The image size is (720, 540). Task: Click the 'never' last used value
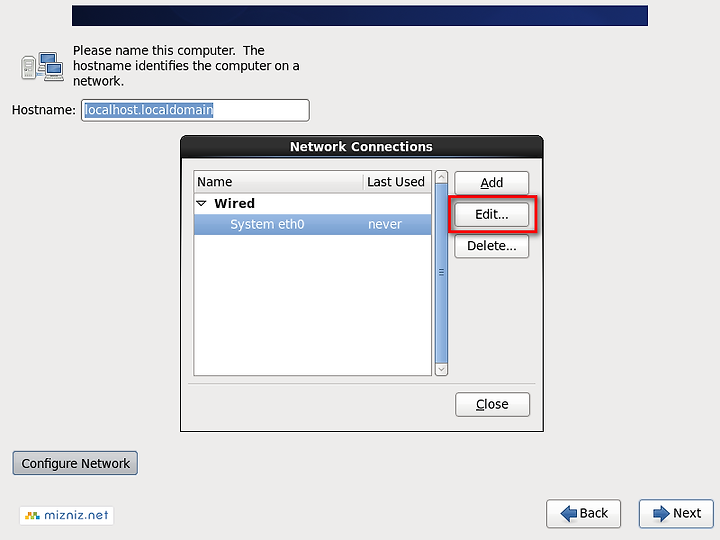385,224
